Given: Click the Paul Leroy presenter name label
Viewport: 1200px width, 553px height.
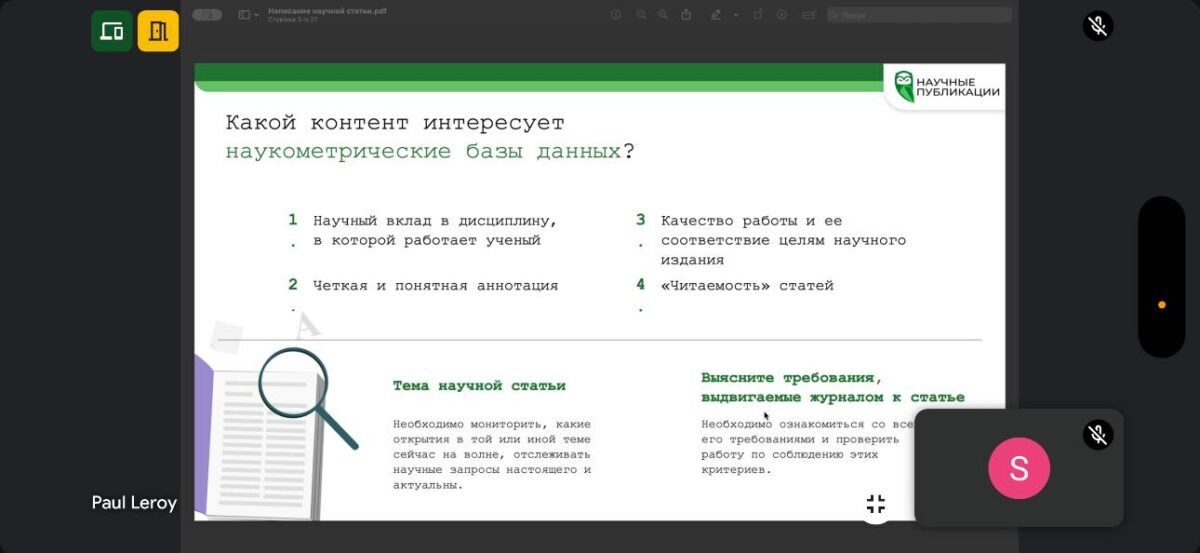Looking at the screenshot, I should click(134, 503).
